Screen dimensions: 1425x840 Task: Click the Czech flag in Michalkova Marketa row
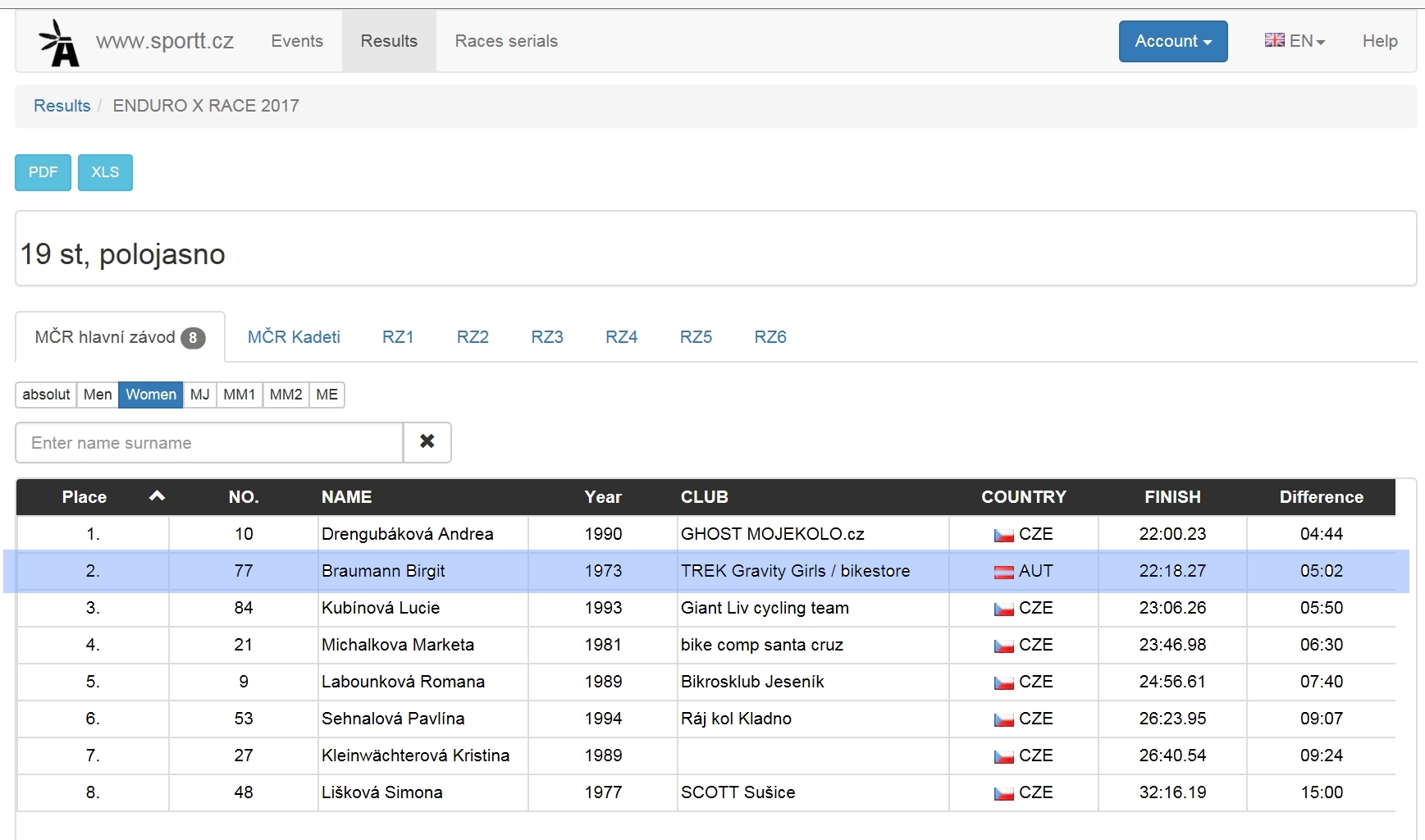[1003, 646]
